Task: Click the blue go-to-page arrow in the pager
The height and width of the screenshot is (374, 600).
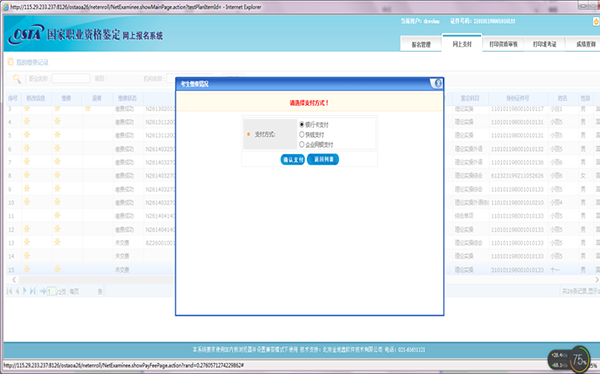Action: (43, 291)
